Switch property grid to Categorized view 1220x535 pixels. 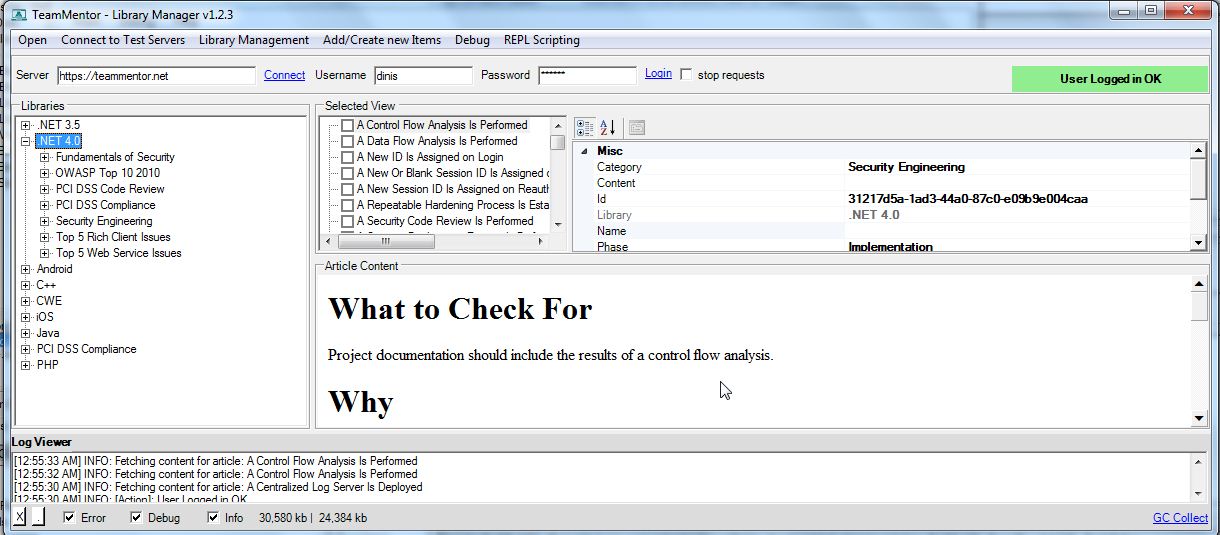584,128
